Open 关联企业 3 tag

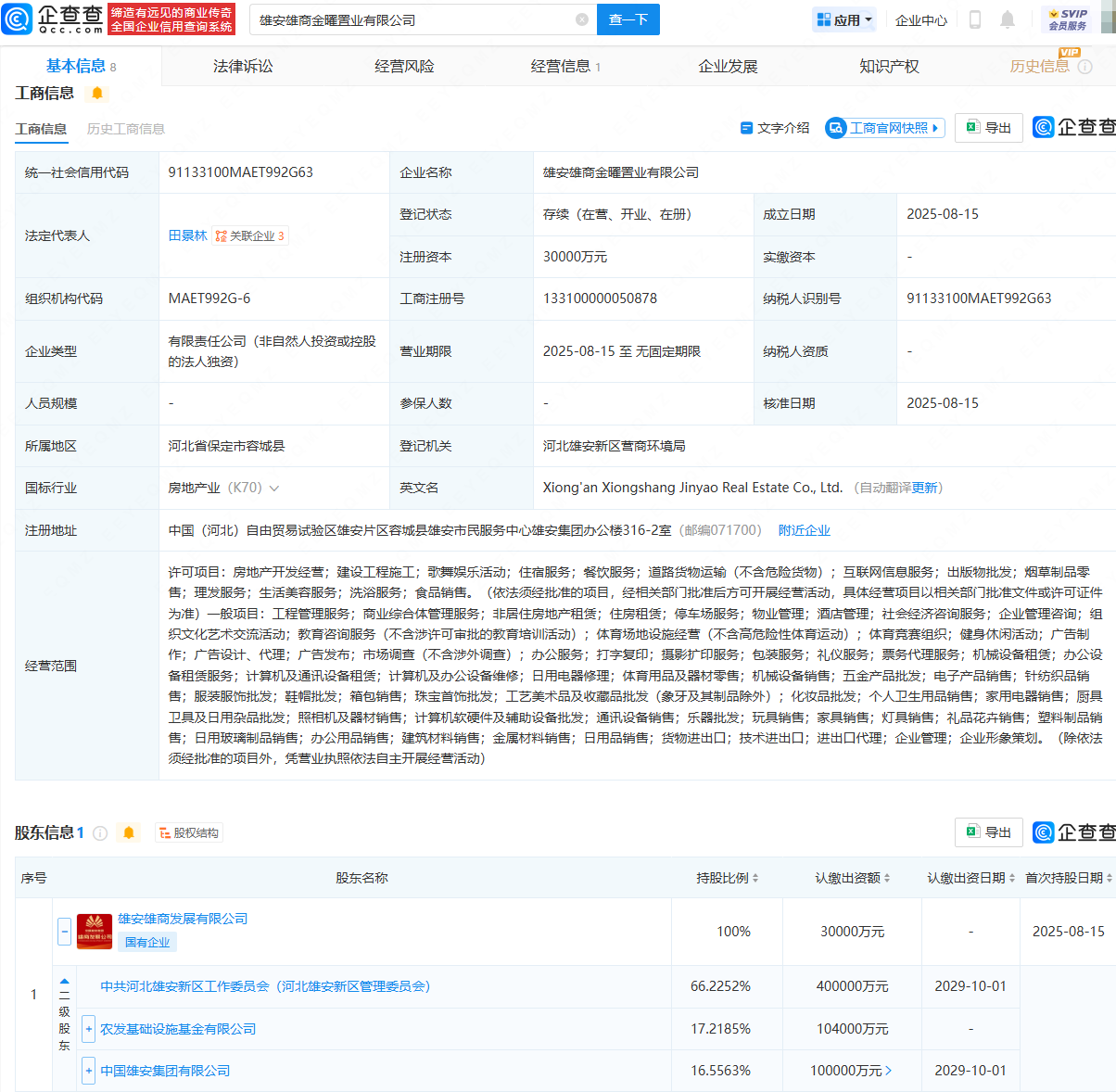point(250,235)
